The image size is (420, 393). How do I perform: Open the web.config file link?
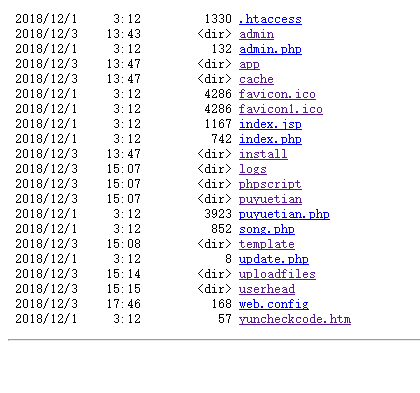(x=274, y=304)
